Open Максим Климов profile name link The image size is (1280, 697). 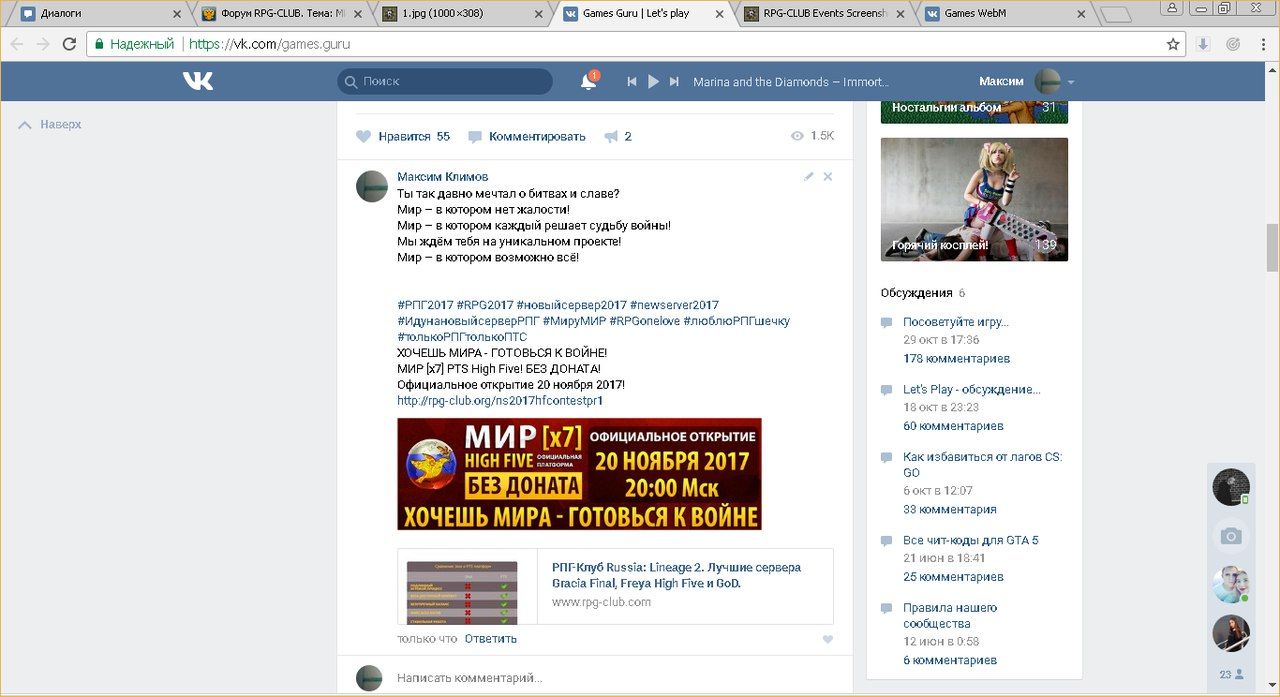(x=443, y=177)
